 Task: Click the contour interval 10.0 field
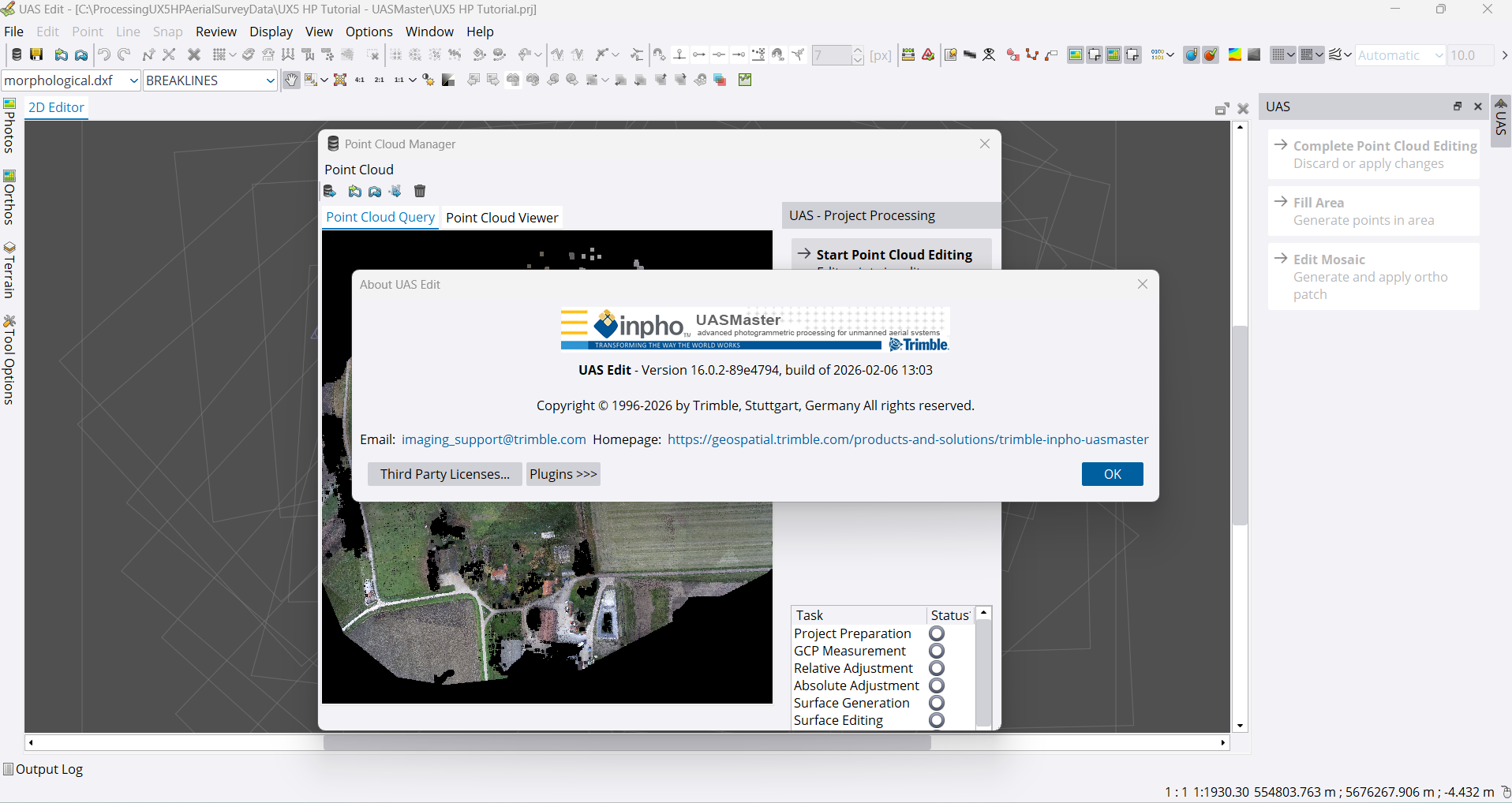click(x=1470, y=55)
